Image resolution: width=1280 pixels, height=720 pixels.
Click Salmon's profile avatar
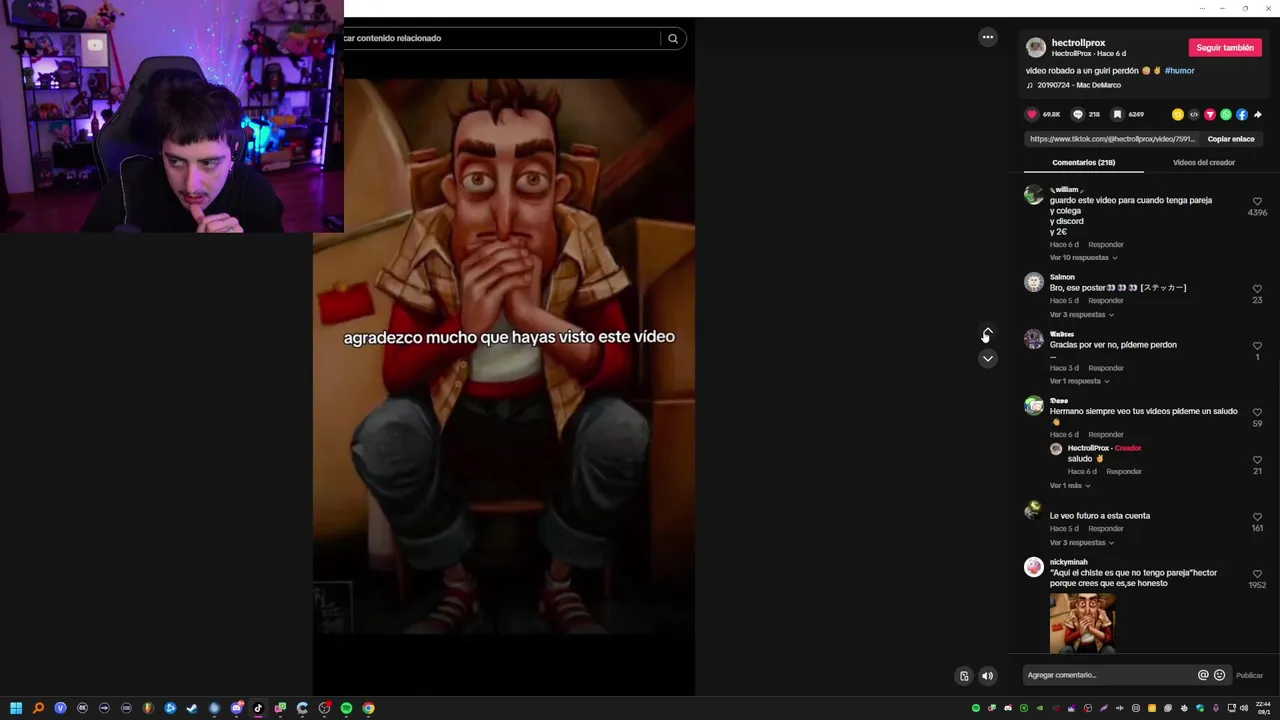tap(1034, 282)
